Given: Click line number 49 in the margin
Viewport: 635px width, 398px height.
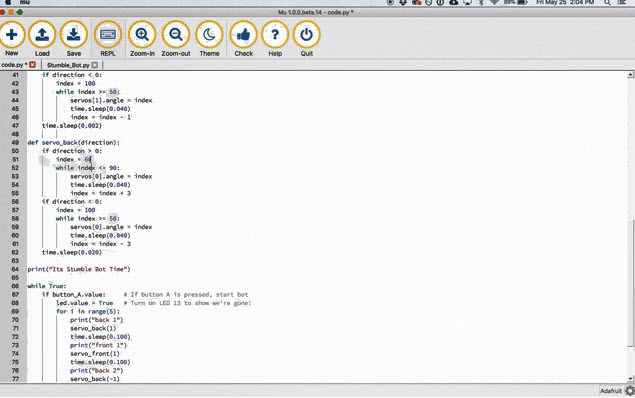Looking at the screenshot, I should pyautogui.click(x=15, y=143).
